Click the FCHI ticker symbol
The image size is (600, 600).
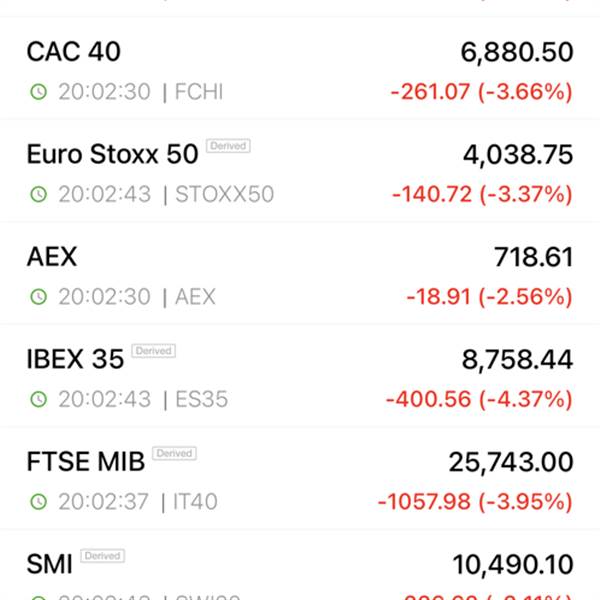tap(199, 93)
